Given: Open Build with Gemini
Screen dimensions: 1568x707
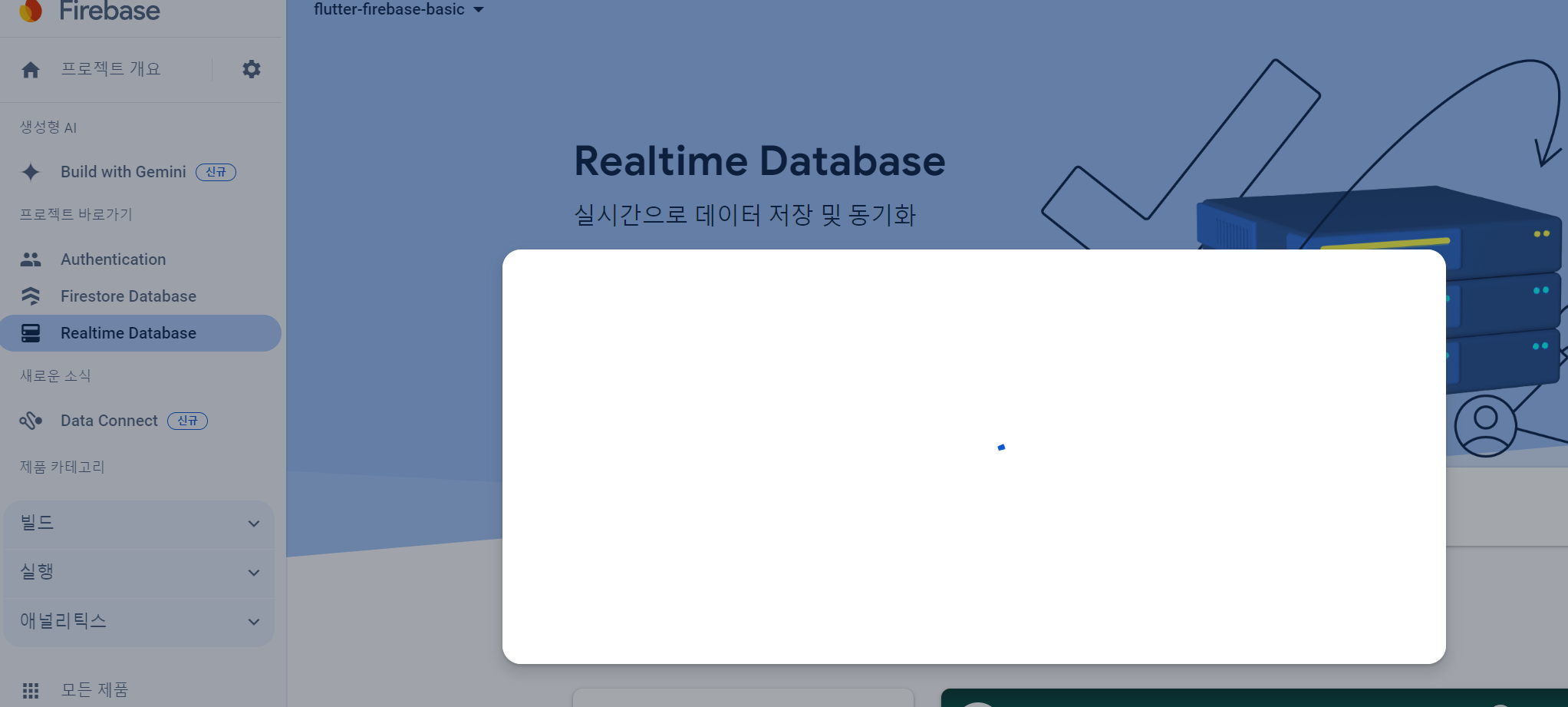Looking at the screenshot, I should point(124,172).
